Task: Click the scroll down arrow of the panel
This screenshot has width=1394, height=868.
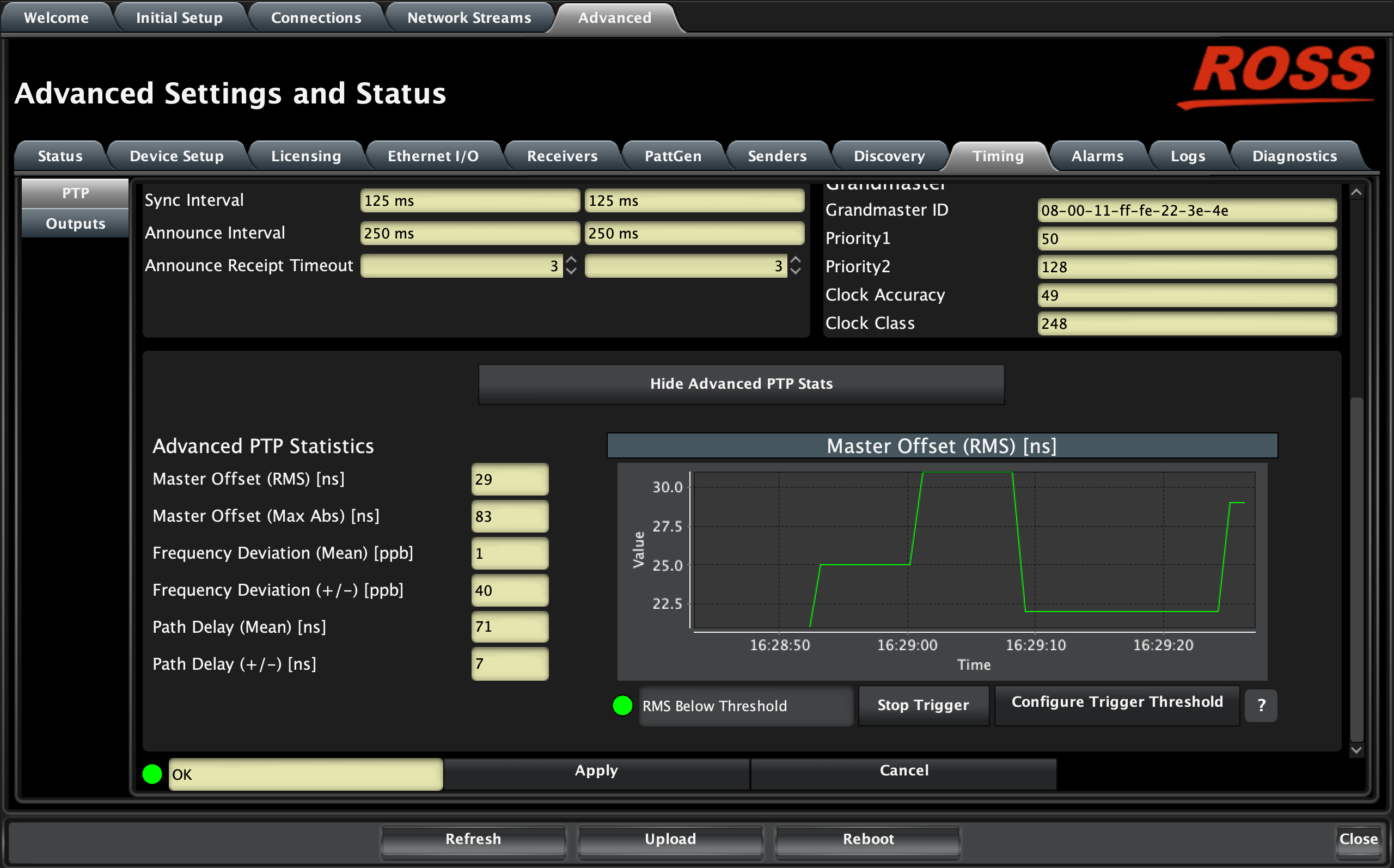Action: coord(1355,750)
